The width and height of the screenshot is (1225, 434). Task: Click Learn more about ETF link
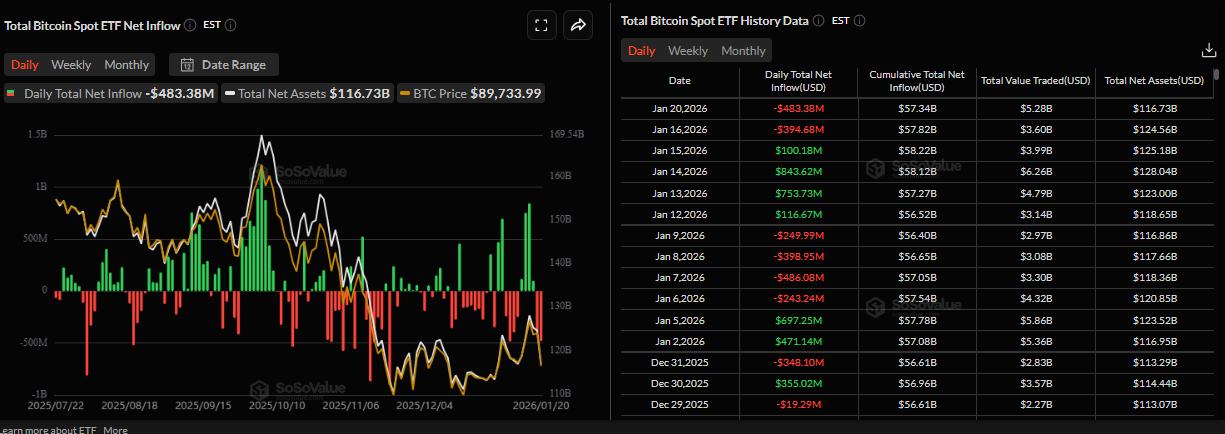47,429
